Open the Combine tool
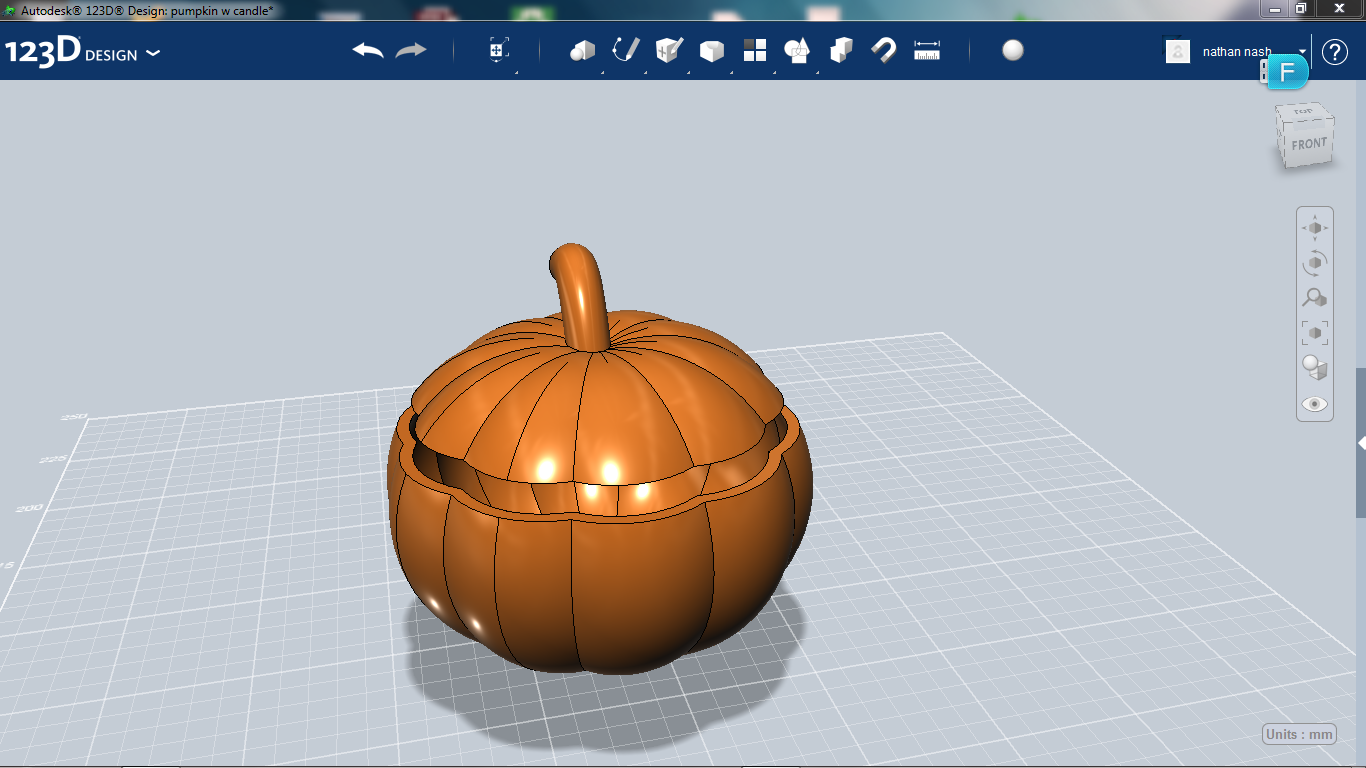The height and width of the screenshot is (768, 1366). [841, 50]
